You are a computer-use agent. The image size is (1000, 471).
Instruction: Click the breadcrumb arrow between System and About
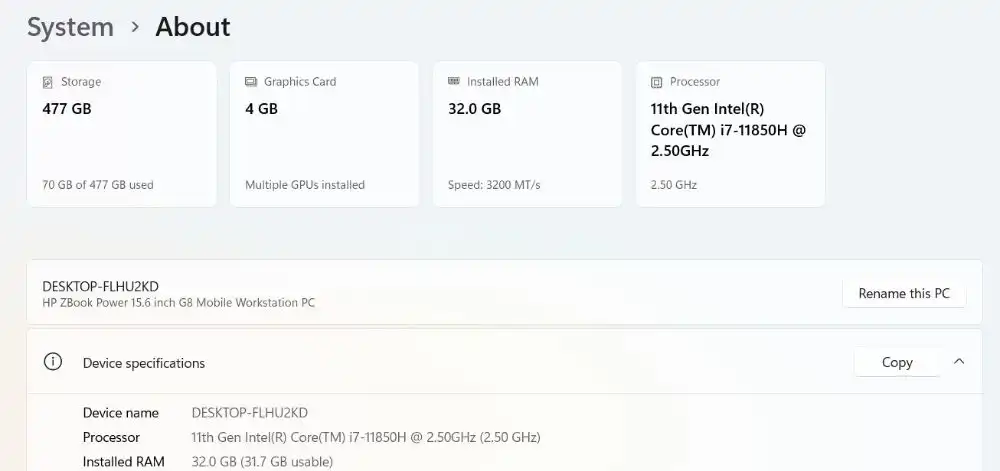[135, 27]
